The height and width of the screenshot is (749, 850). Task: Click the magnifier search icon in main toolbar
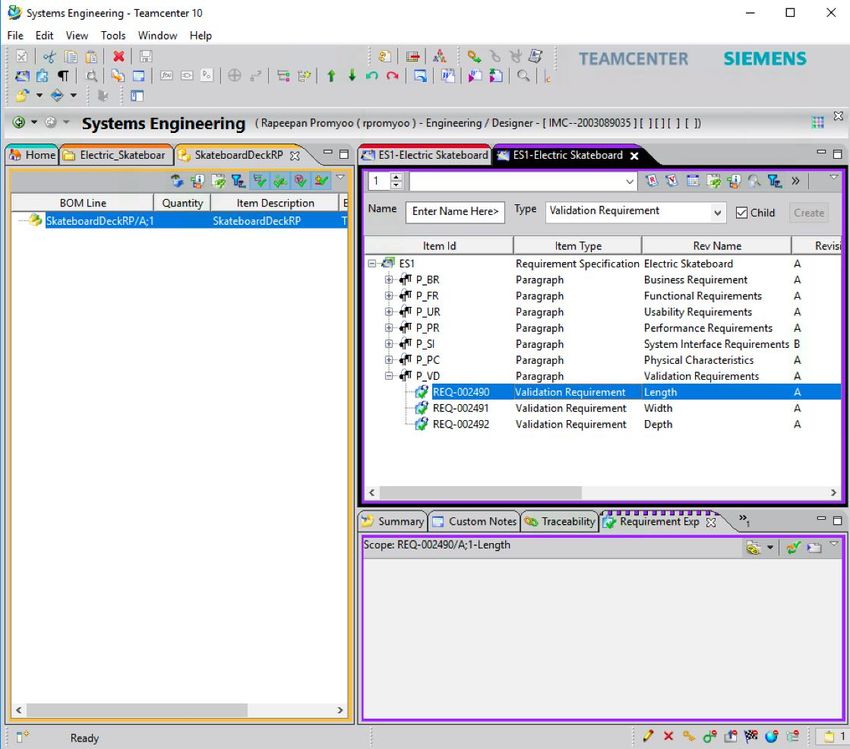tap(523, 76)
